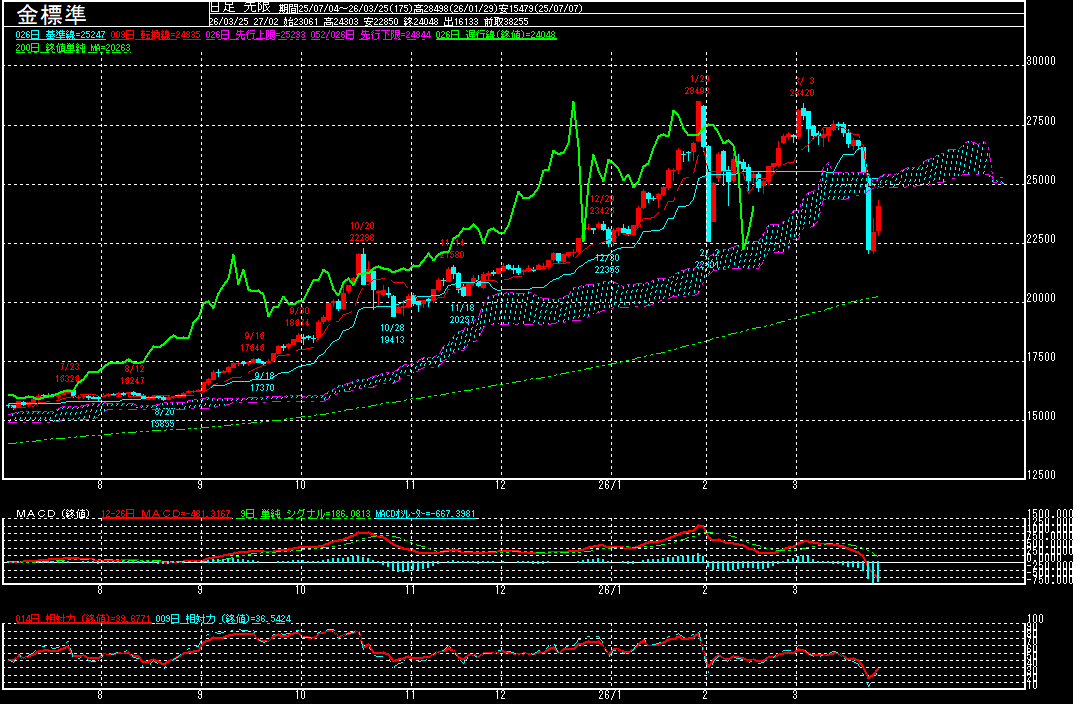This screenshot has width=1080, height=706.
Task: Click the 金標準 chart title
Action: pos(51,14)
